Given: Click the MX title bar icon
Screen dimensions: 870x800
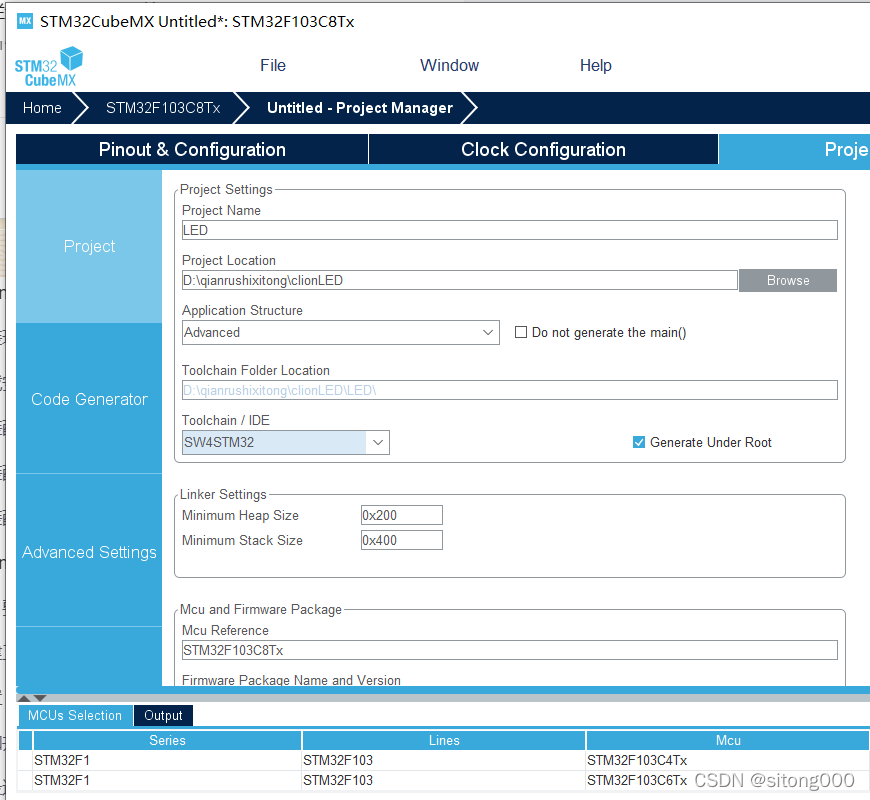Looking at the screenshot, I should tap(25, 22).
